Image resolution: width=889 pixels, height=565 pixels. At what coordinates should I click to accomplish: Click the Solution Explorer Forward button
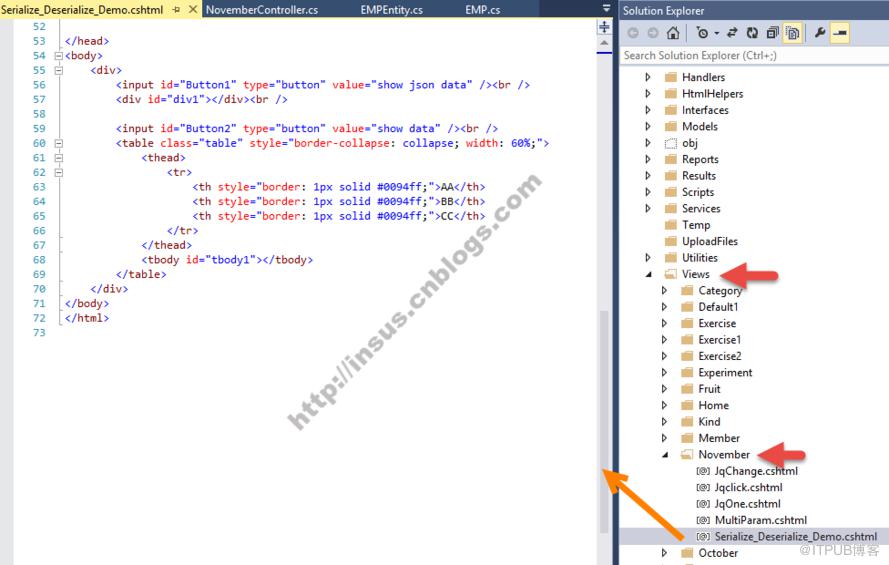[x=653, y=33]
